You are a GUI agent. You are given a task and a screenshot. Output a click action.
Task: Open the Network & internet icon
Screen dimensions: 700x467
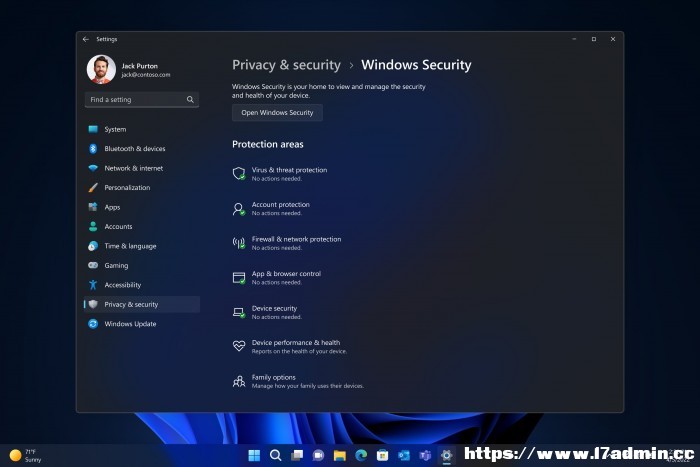point(93,168)
